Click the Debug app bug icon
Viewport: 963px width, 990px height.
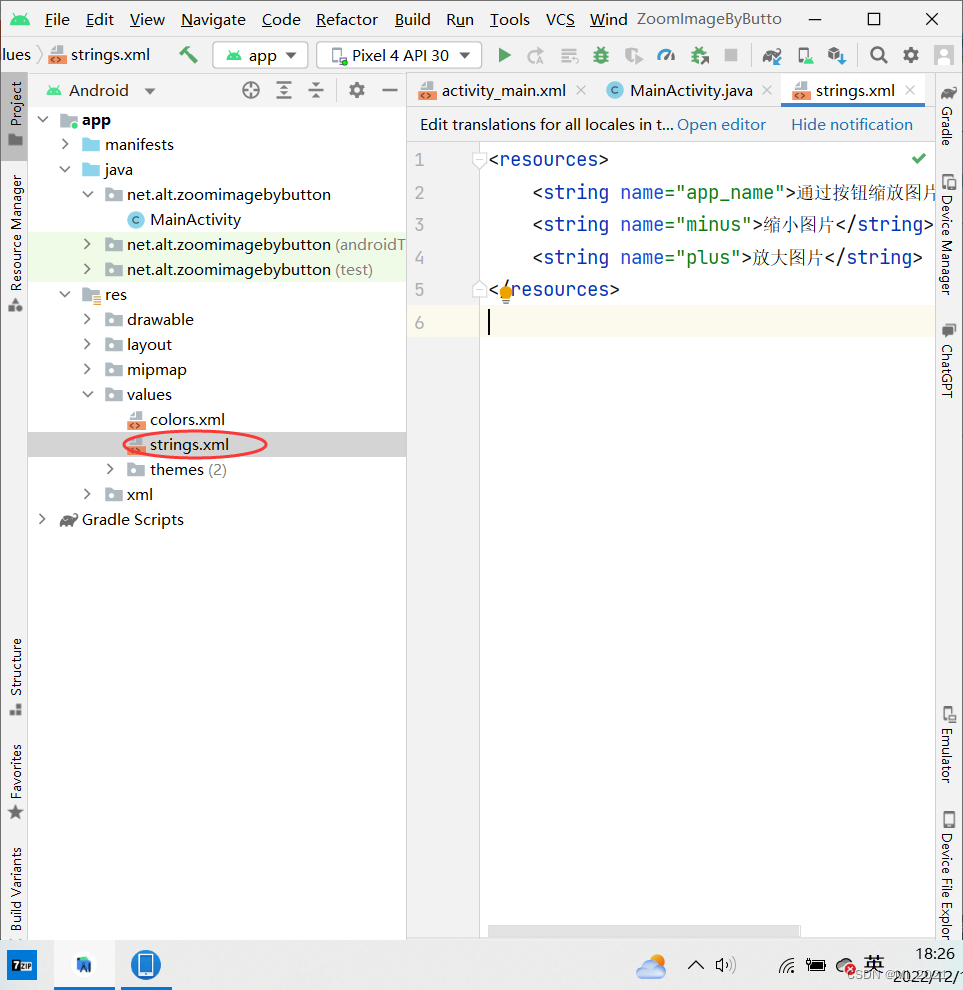(601, 56)
